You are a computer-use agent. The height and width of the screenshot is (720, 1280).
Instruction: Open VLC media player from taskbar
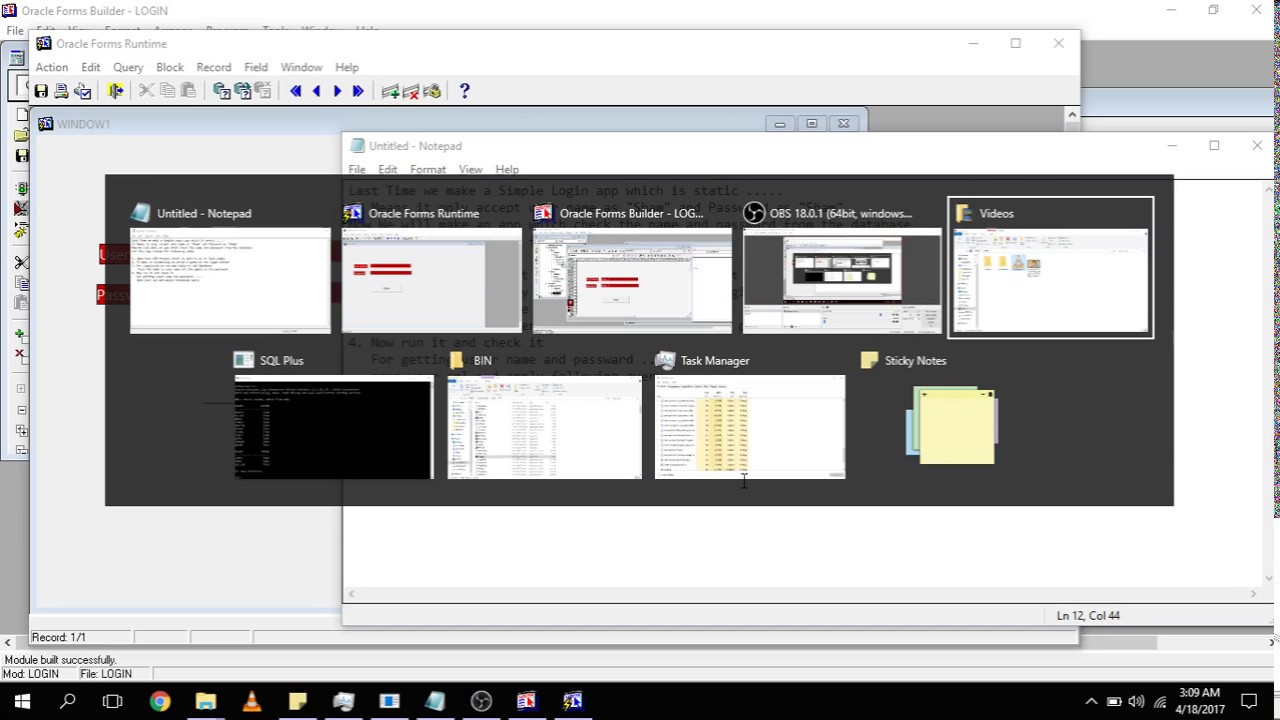tap(251, 701)
